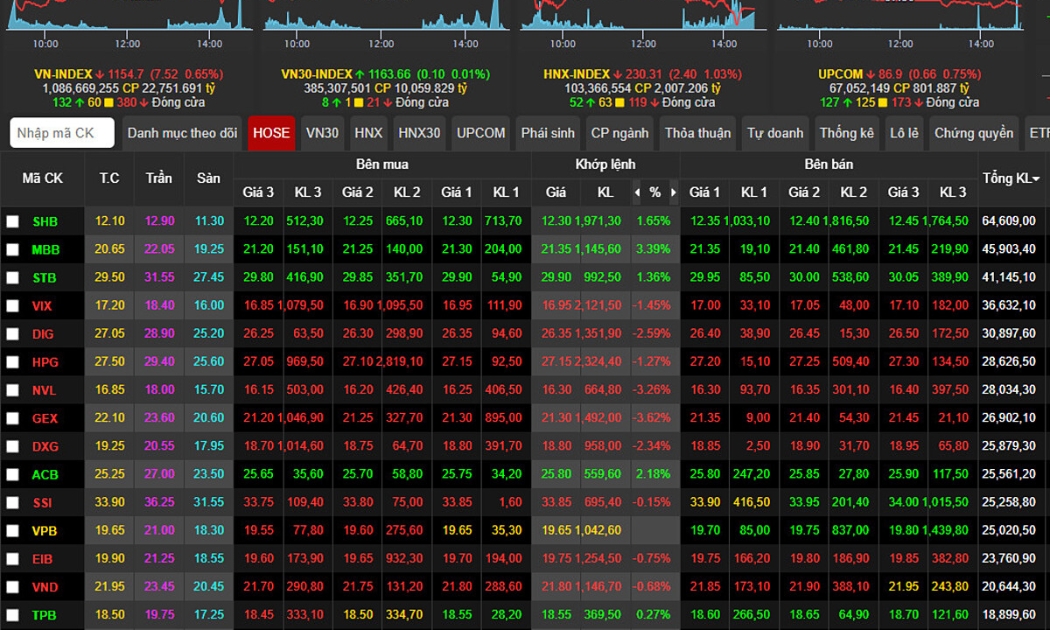Click the left arrow beside the % column
Image resolution: width=1050 pixels, height=630 pixels.
click(637, 192)
